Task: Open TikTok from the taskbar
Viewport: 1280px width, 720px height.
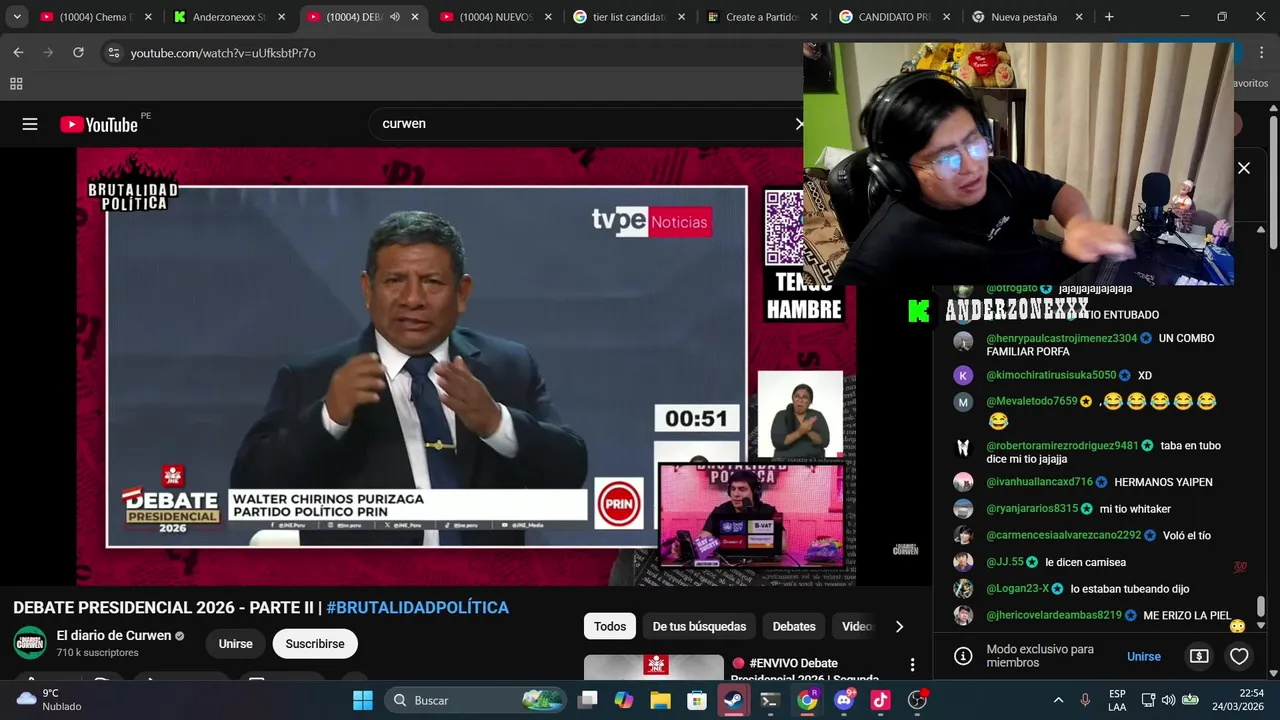Action: coord(880,700)
